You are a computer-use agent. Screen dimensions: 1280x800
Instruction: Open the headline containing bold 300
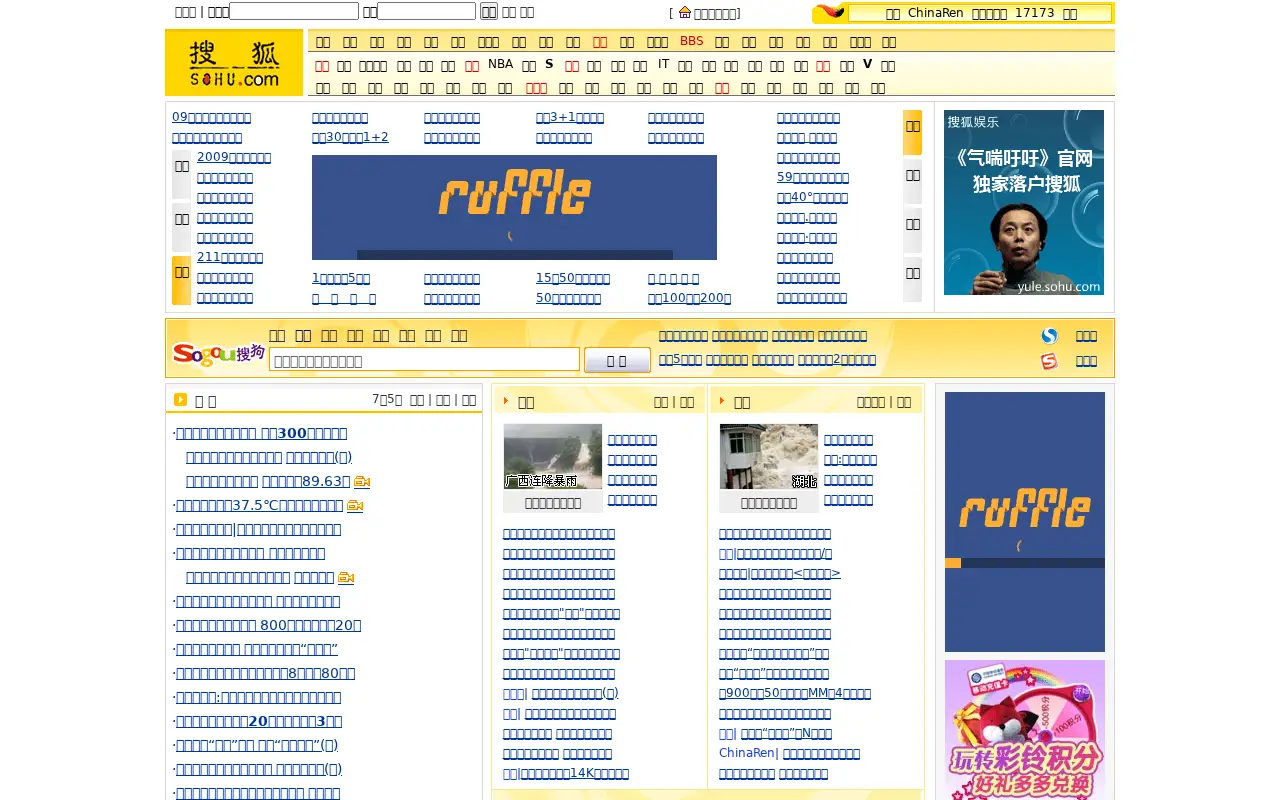point(262,434)
